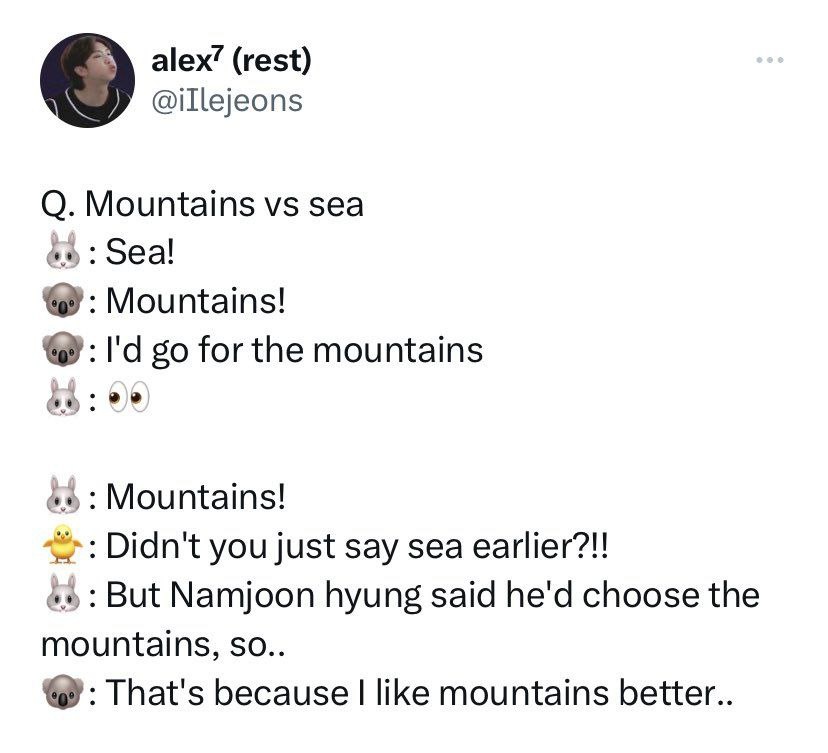Click the "Sea!" reply text
This screenshot has height=753, width=828.
pos(139,252)
